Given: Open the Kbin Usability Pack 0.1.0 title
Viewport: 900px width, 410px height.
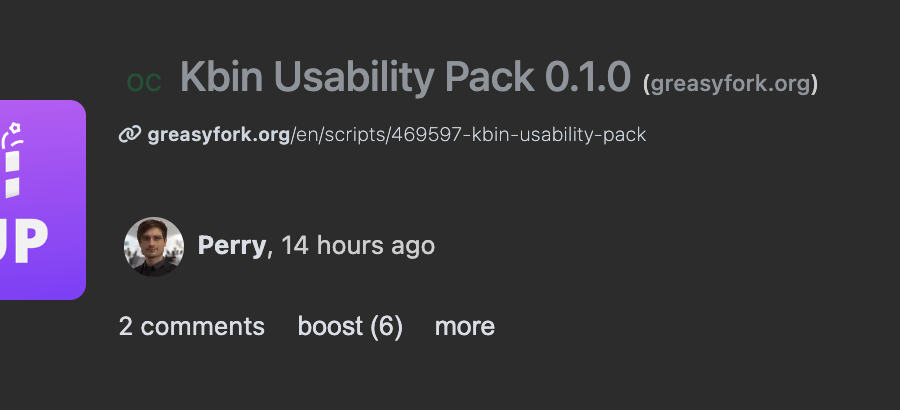Looking at the screenshot, I should (x=405, y=77).
